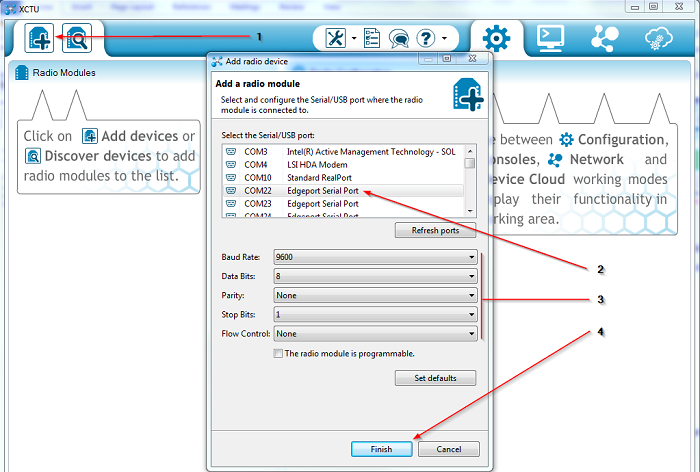Click the COM3 serial port icon
The image size is (700, 472).
point(231,152)
